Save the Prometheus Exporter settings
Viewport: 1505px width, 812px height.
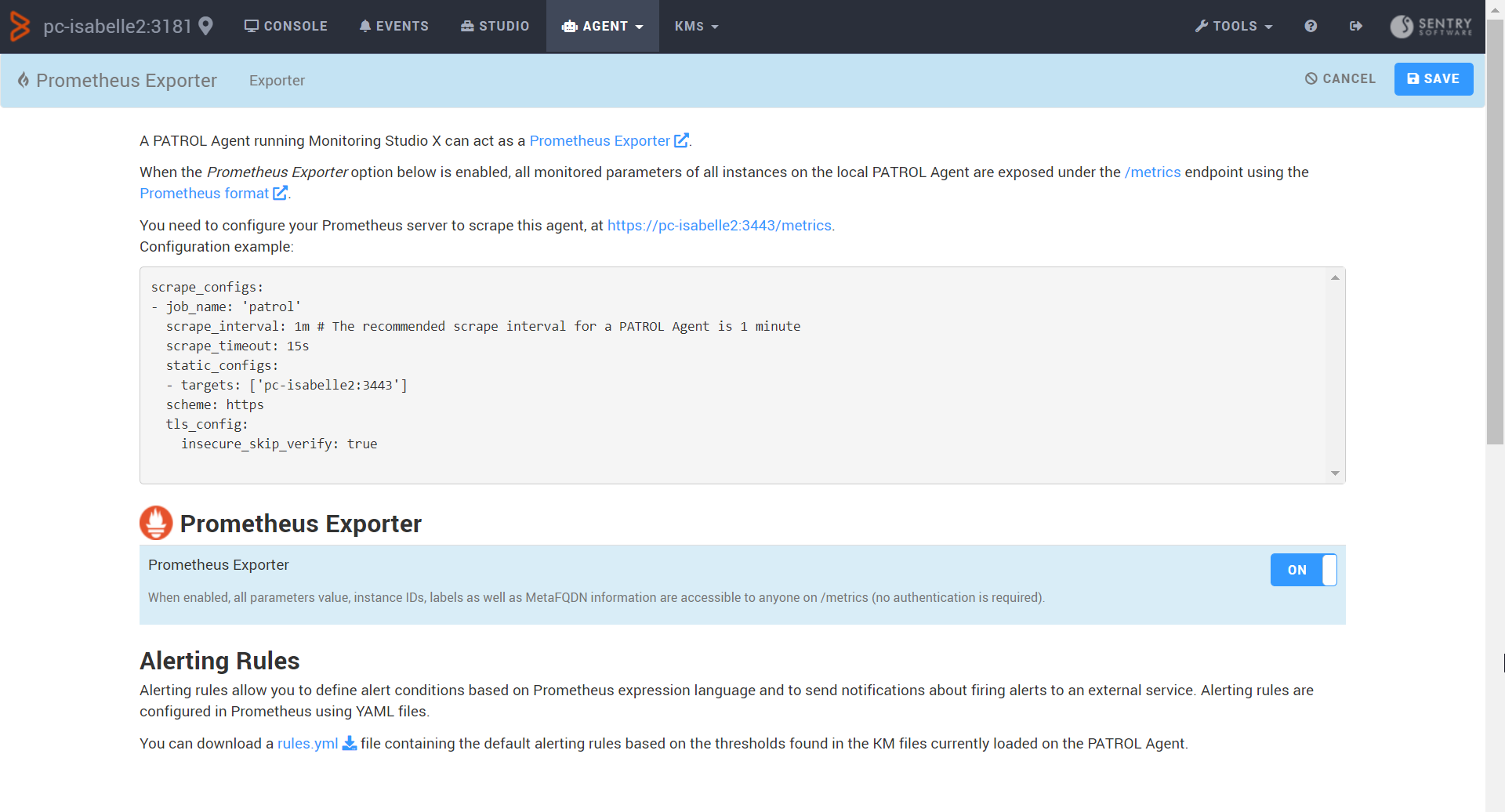pyautogui.click(x=1433, y=78)
